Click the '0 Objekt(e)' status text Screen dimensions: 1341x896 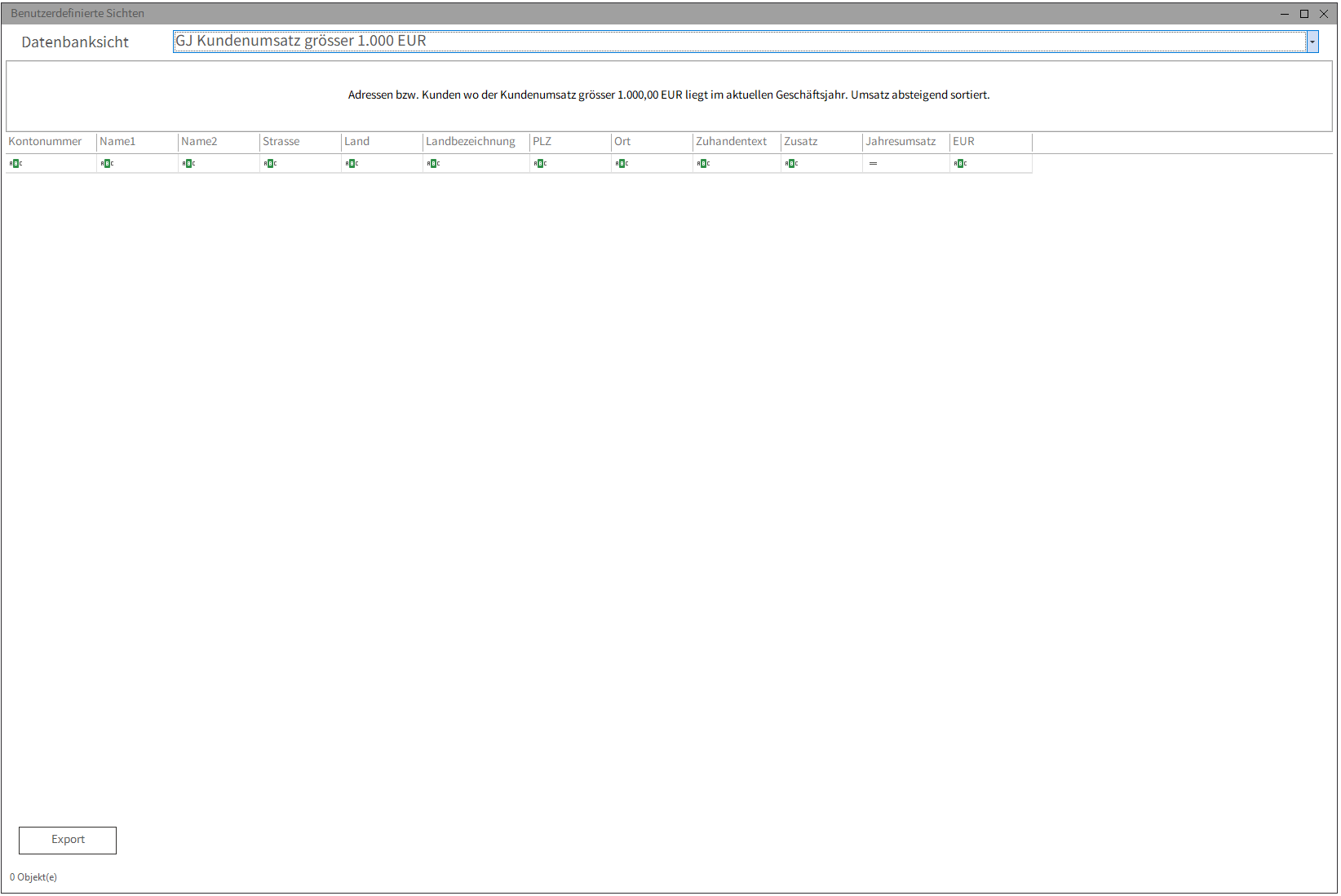click(33, 877)
